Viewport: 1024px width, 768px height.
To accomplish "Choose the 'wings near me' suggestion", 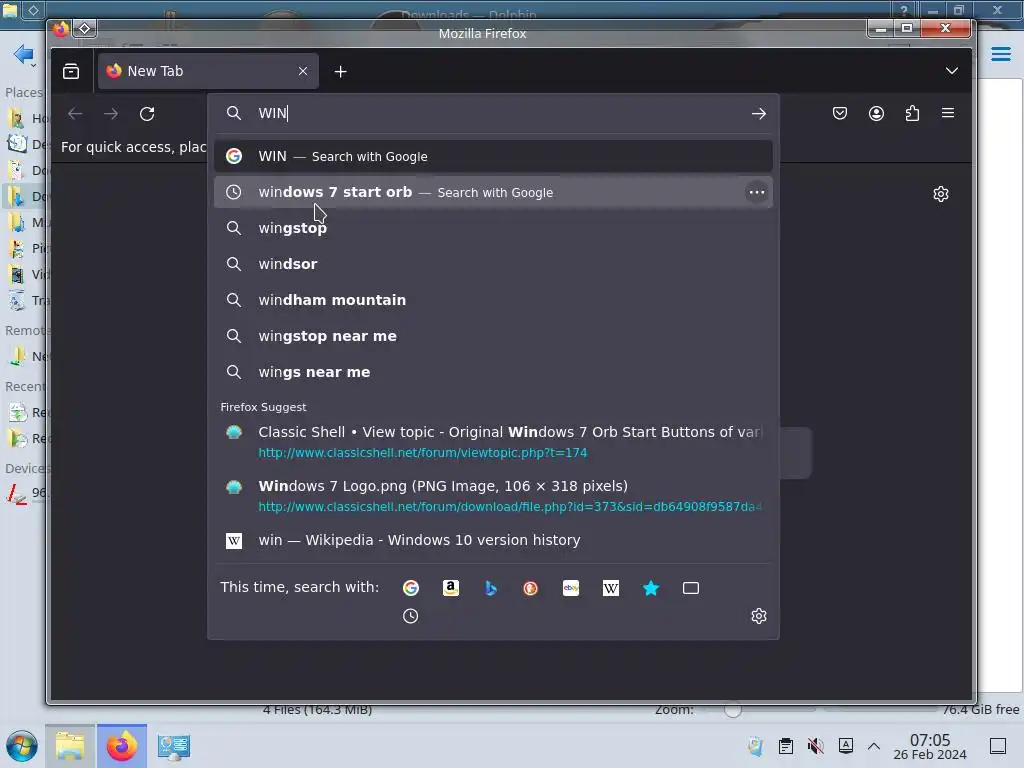I will [493, 372].
